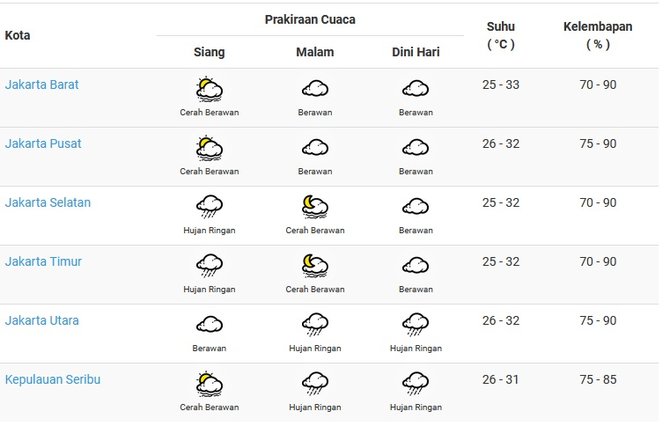
Task: Click Jakarta Selatan night moon cloud icon
Action: 315,207
